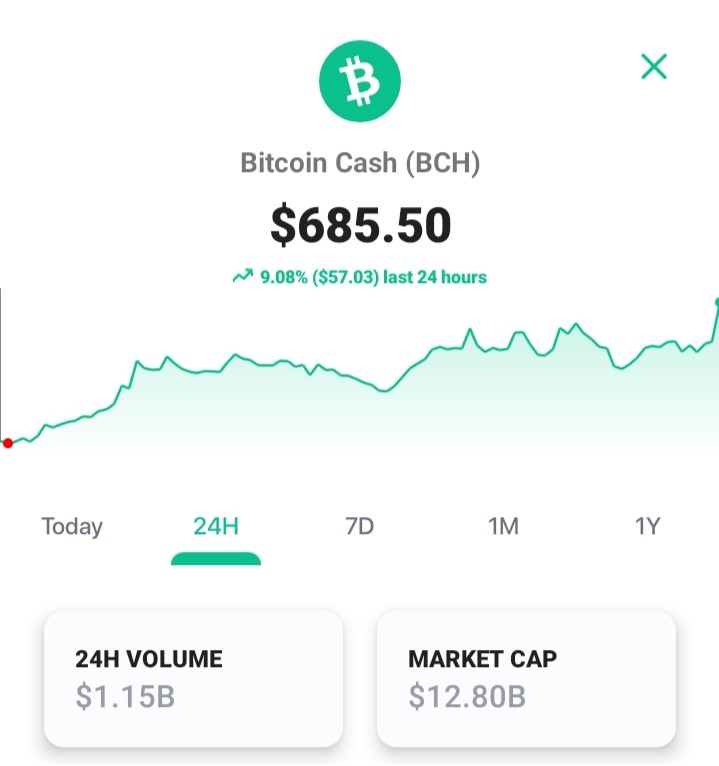719x766 pixels.
Task: Click the $12.80B market cap value
Action: (x=467, y=696)
